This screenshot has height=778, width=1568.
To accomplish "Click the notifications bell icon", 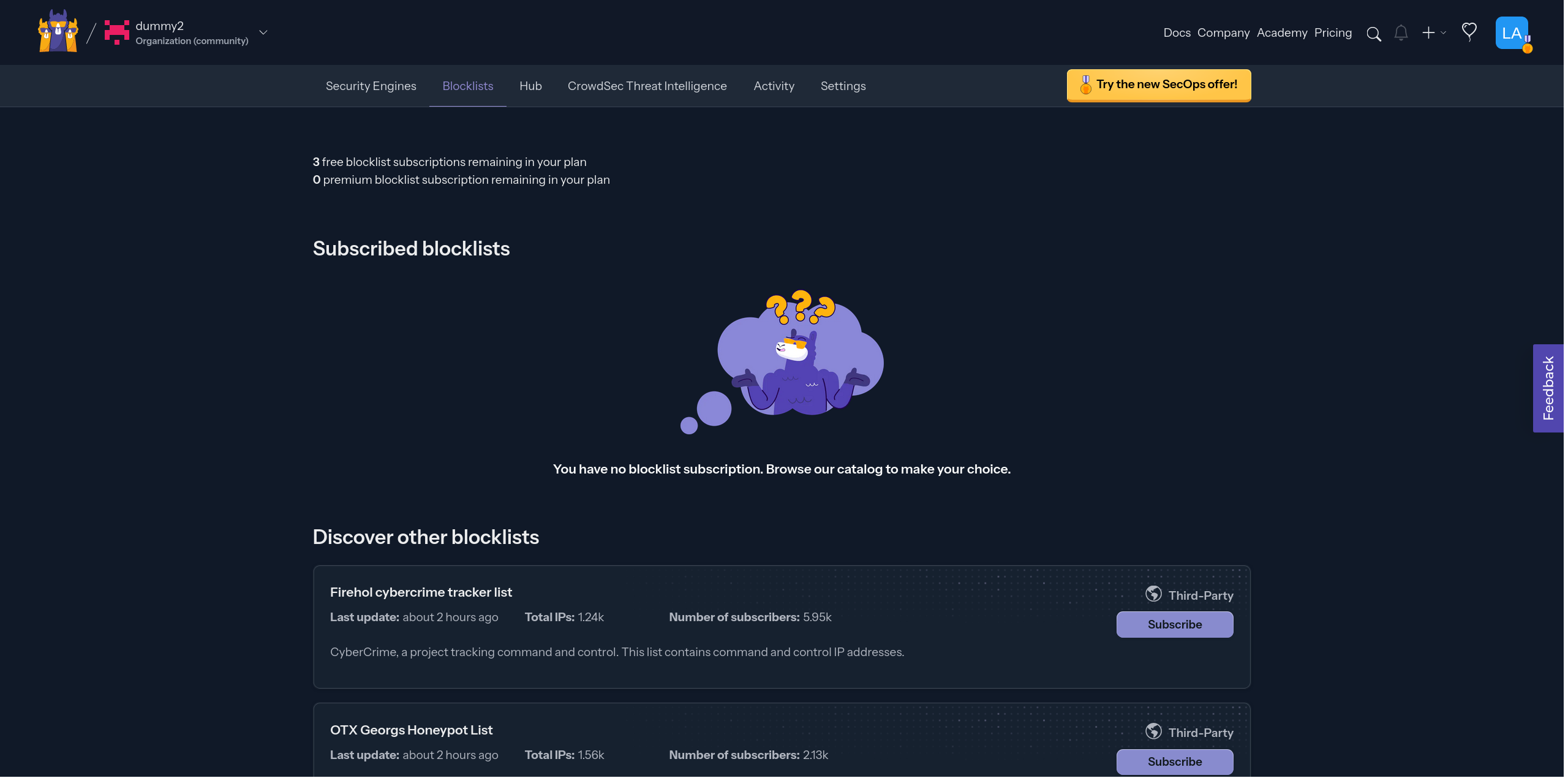I will pos(1400,32).
